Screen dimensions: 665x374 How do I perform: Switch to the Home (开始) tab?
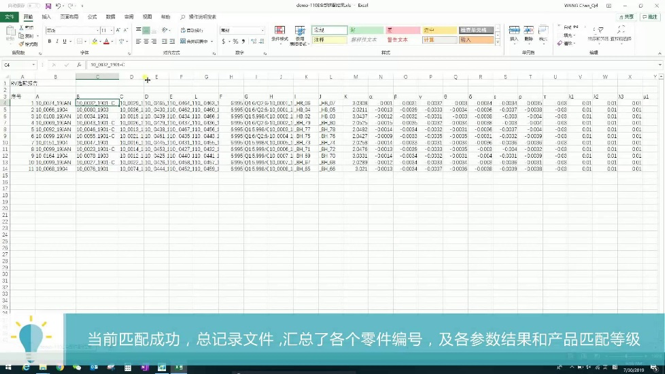point(28,17)
